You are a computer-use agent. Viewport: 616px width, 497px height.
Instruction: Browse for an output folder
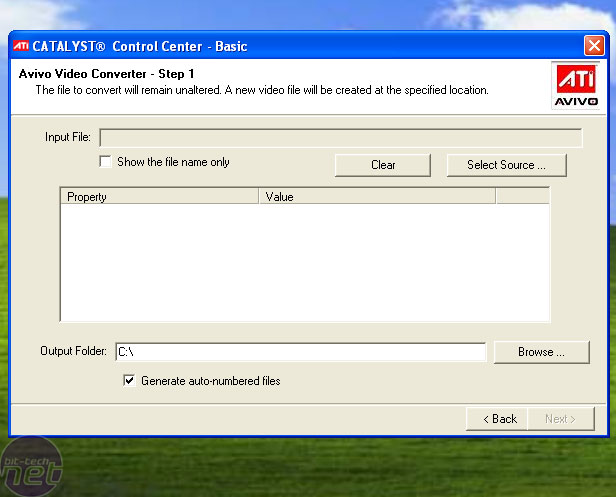tap(541, 352)
